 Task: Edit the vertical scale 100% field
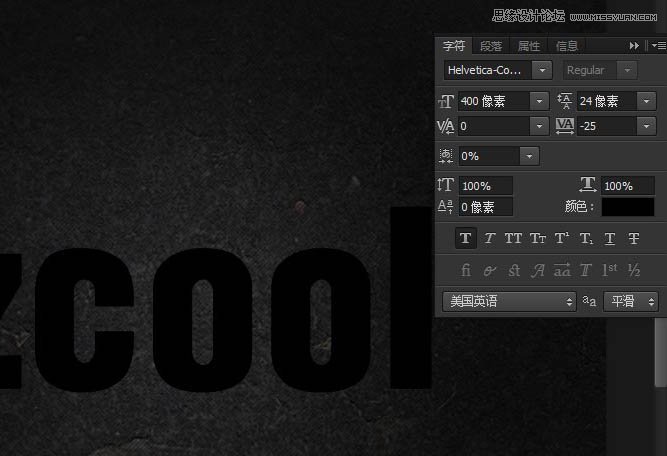click(486, 186)
